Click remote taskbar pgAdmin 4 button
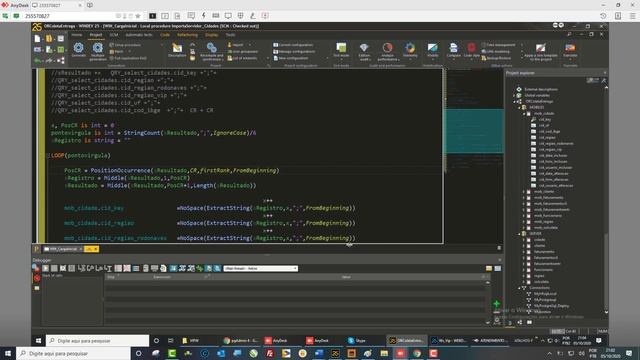The width and height of the screenshot is (640, 360). [x=241, y=340]
